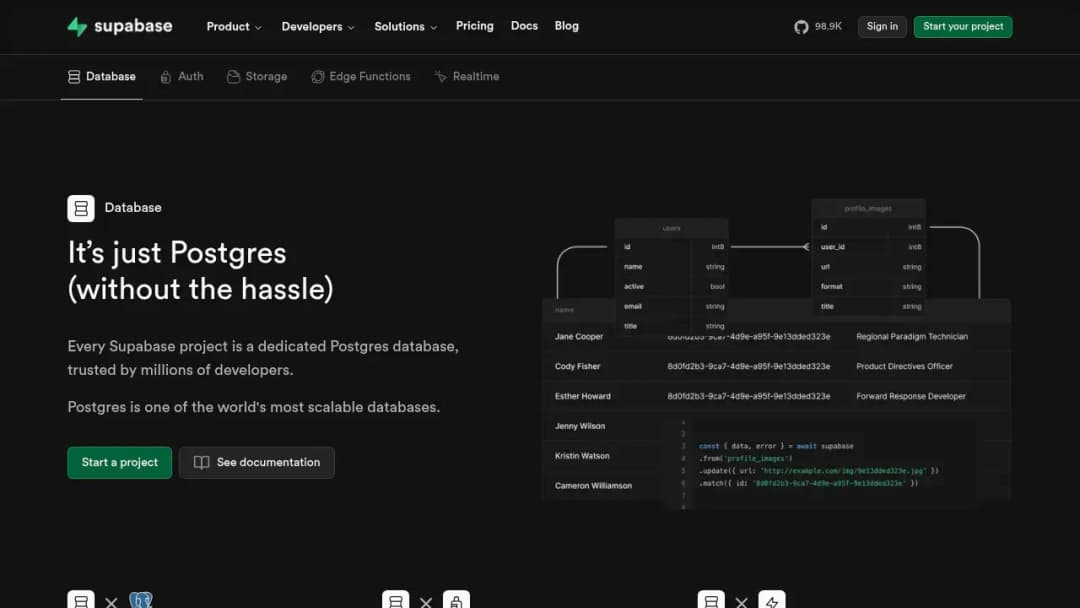Click the lightning icon in the right feature pair

[x=771, y=600]
